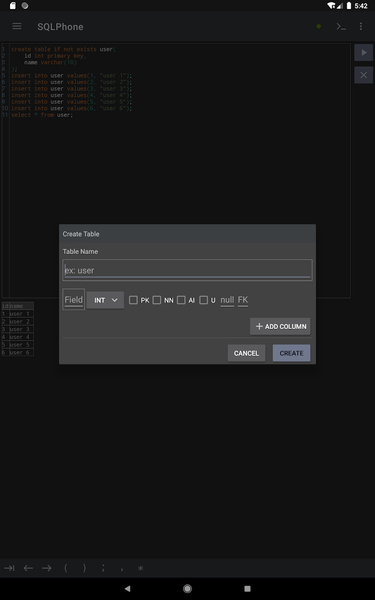Cancel the Create Table dialog
Viewport: 375px width, 600px height.
[x=246, y=353]
